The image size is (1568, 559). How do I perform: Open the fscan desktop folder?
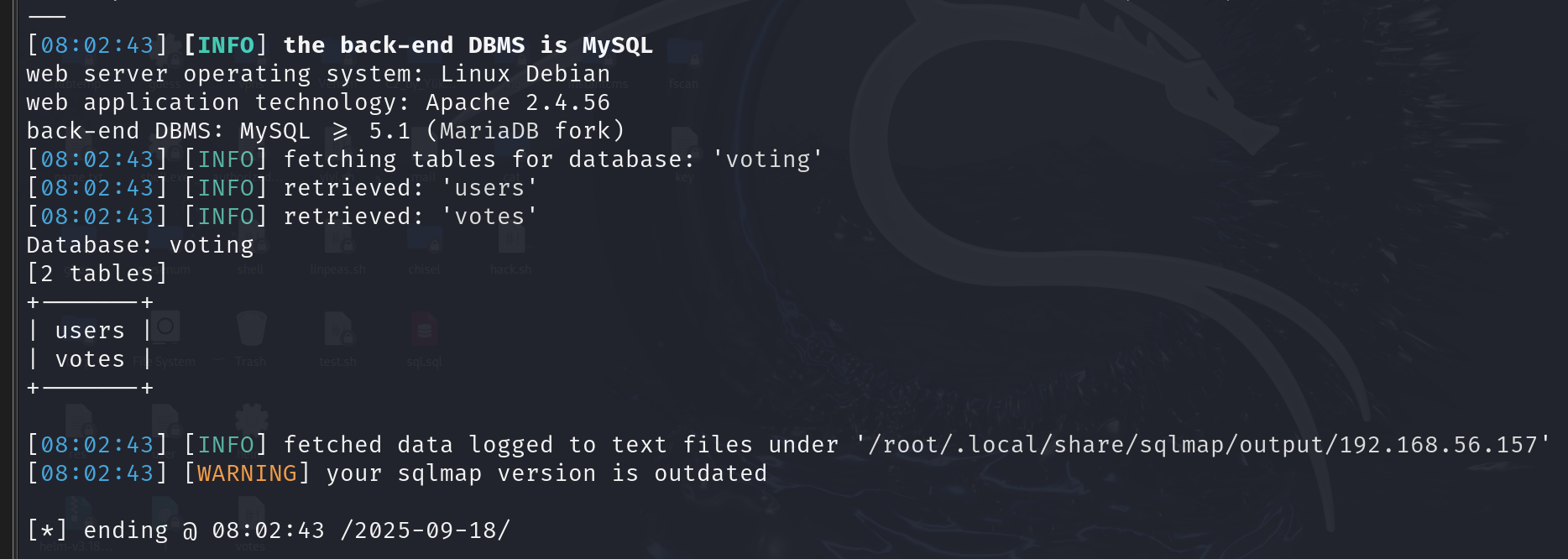[x=684, y=60]
